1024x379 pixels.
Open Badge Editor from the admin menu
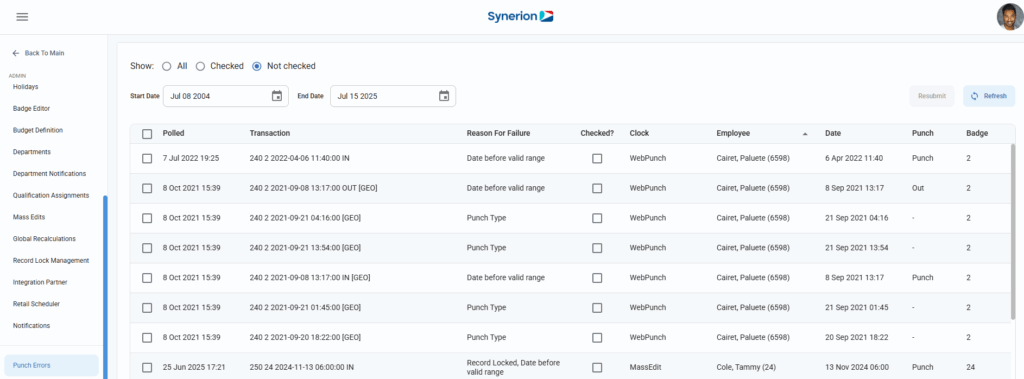point(31,108)
